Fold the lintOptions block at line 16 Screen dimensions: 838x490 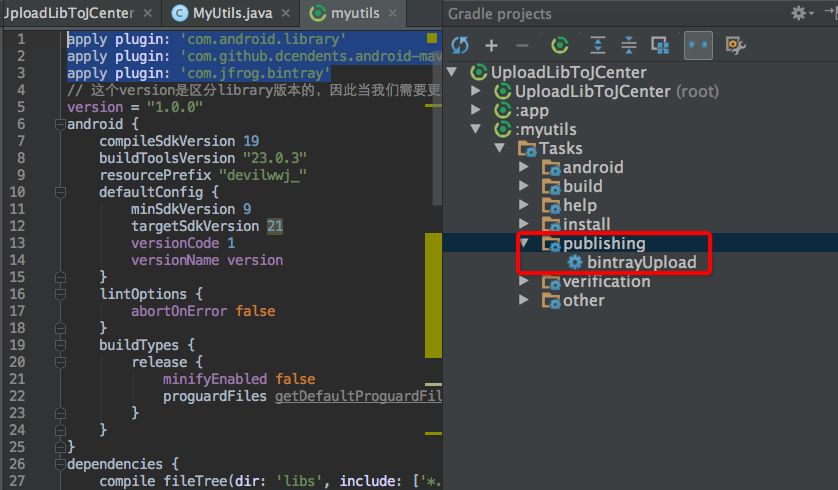(x=60, y=294)
